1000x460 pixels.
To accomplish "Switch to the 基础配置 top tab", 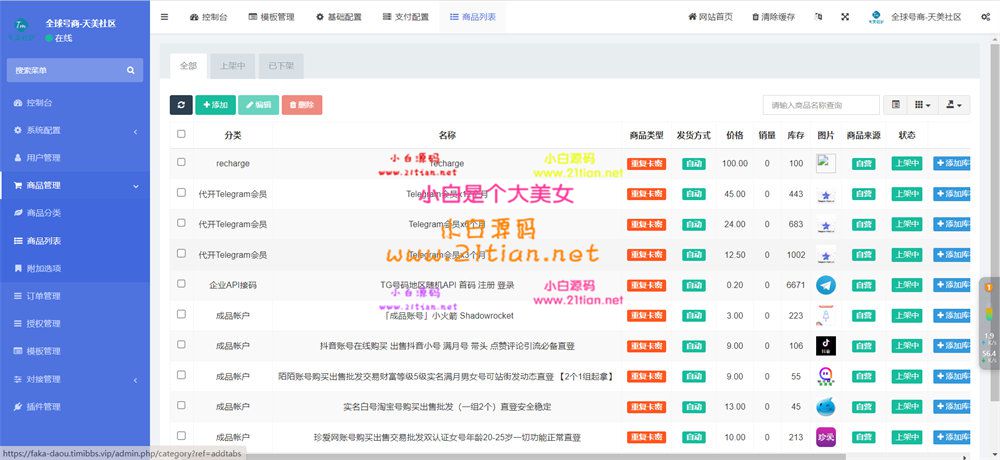I will tap(339, 17).
